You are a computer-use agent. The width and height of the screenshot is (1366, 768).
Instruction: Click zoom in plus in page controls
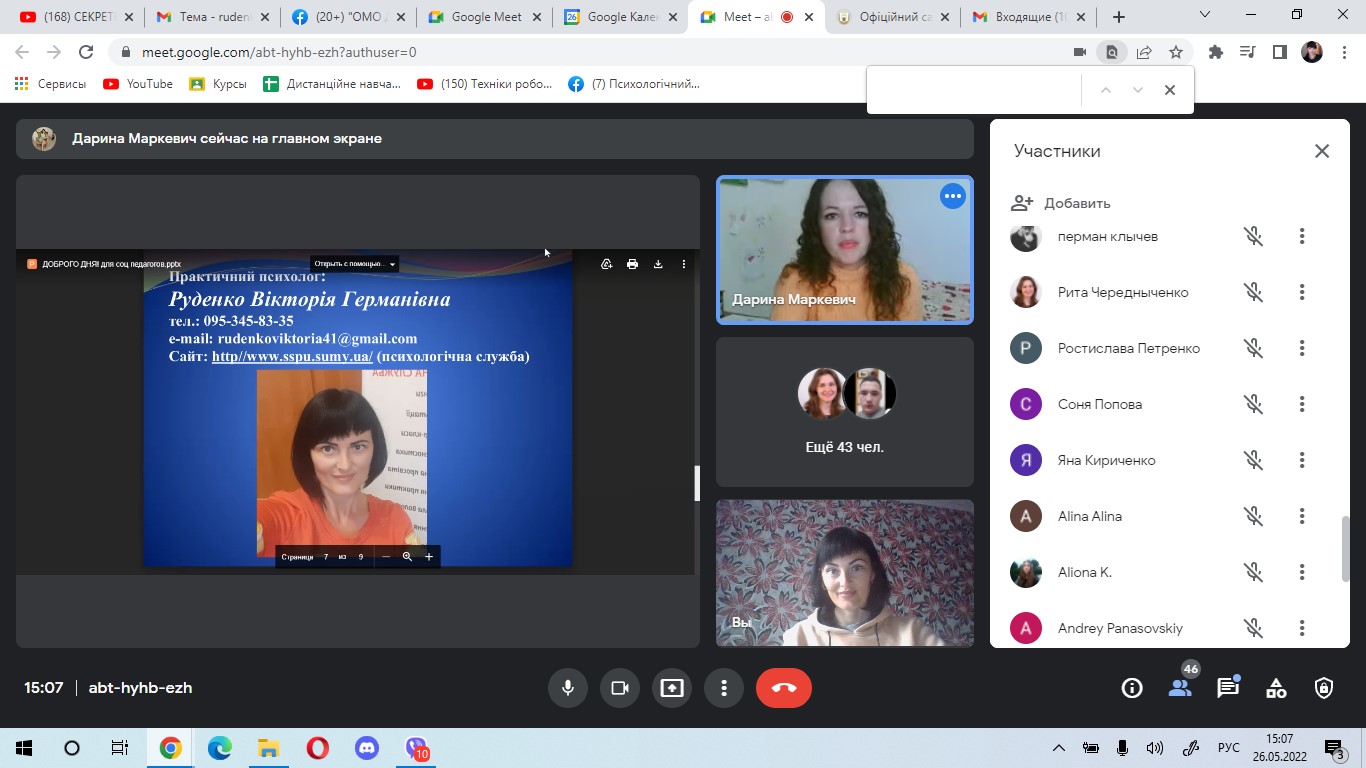point(429,556)
